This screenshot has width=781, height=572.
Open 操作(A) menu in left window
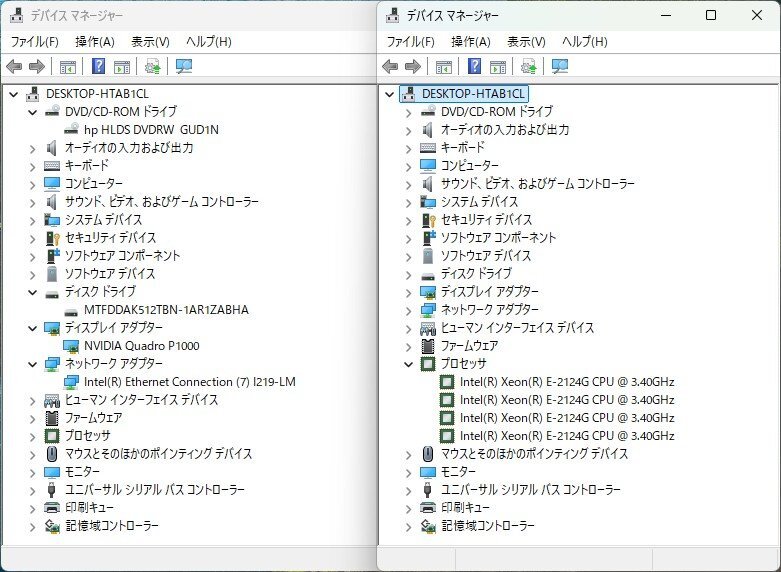tap(95, 42)
